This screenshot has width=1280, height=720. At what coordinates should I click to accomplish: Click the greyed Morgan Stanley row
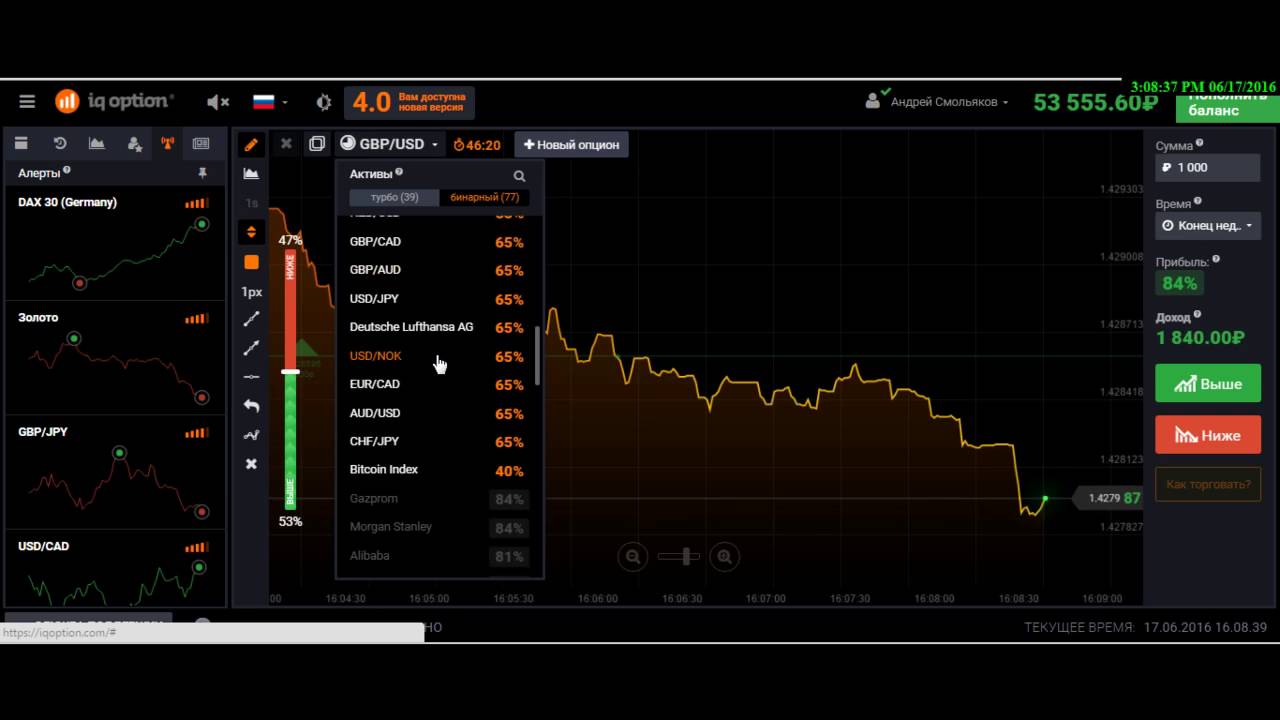click(x=437, y=527)
